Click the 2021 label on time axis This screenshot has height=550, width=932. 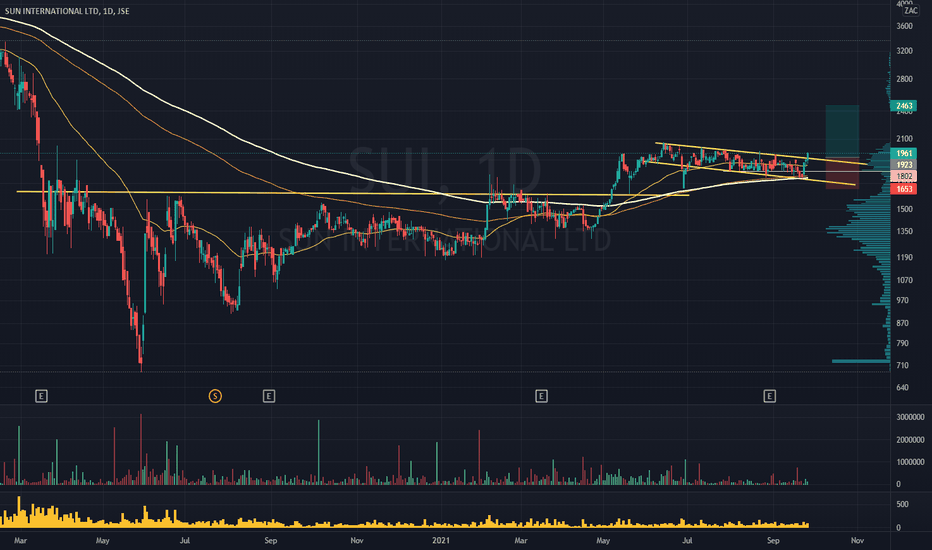click(441, 540)
